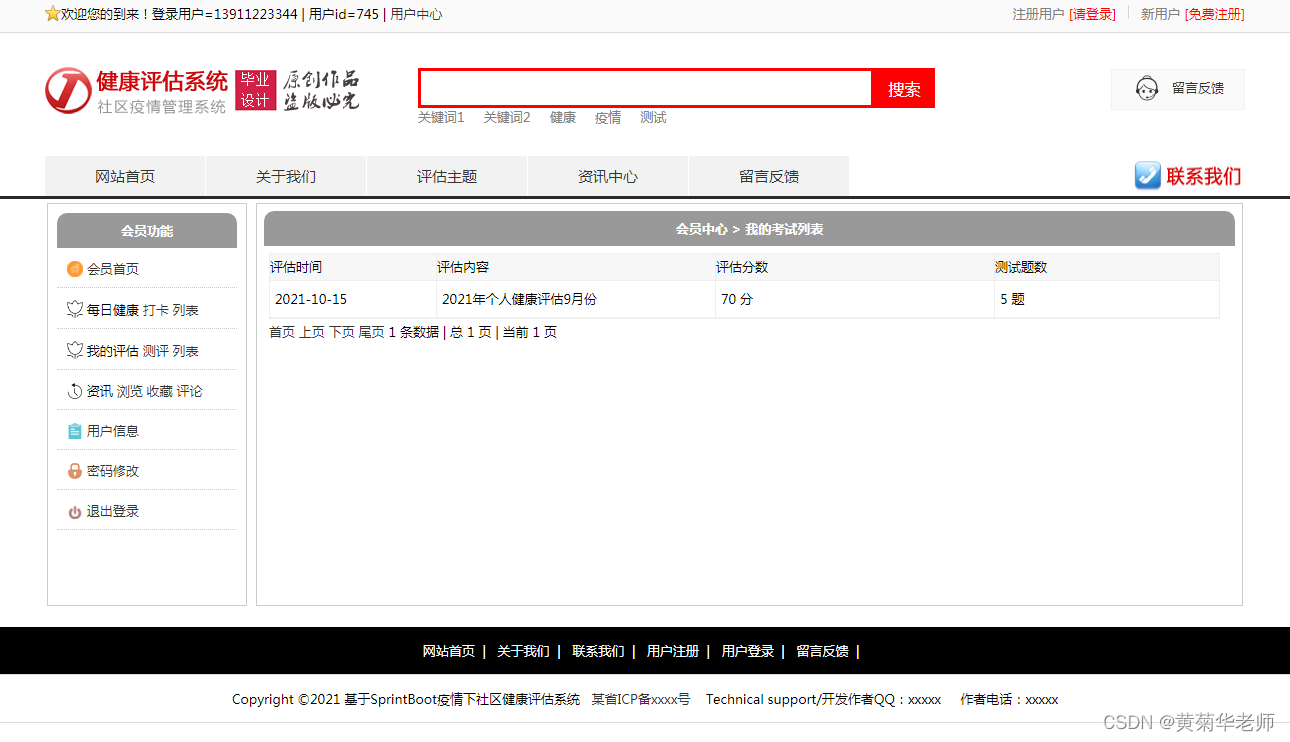This screenshot has height=742, width=1290.
Task: Open 用户信息 in sidebar
Action: [113, 431]
